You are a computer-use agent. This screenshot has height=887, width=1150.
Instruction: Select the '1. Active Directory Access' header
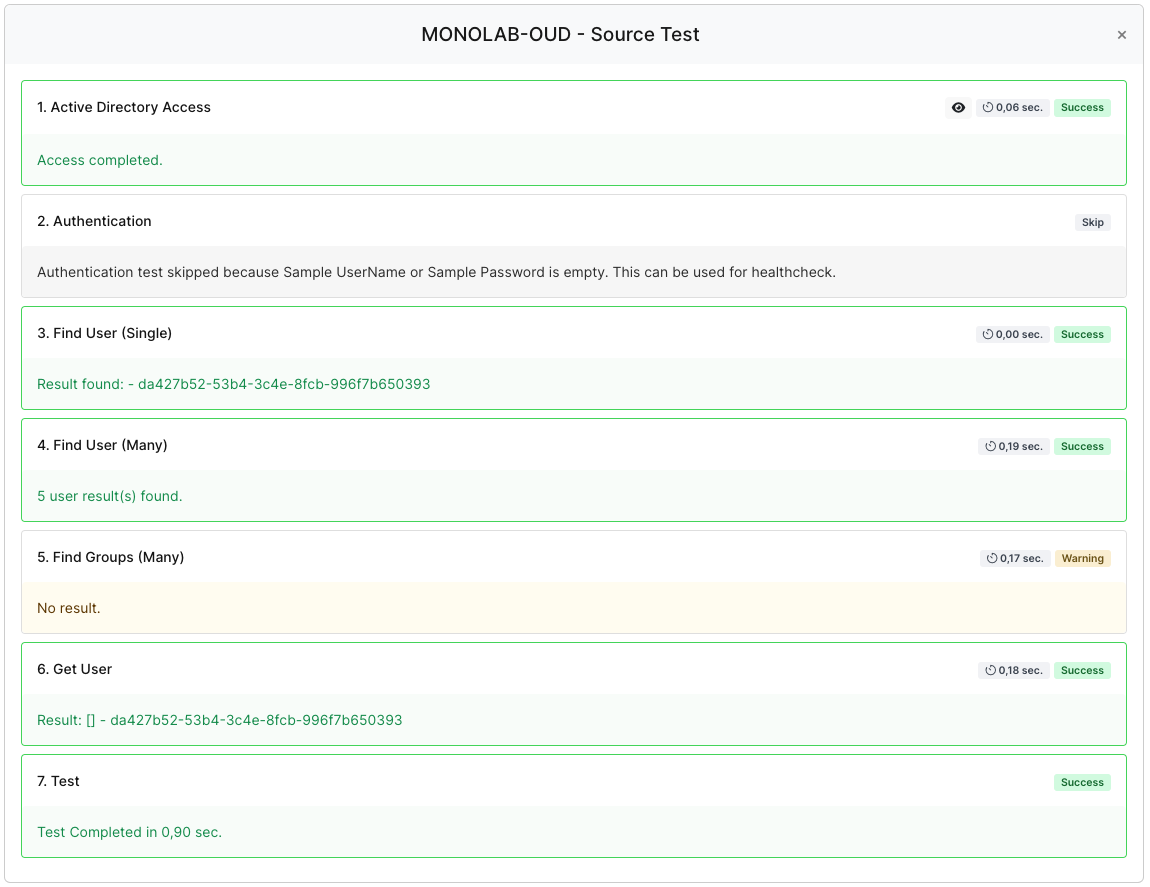(124, 107)
